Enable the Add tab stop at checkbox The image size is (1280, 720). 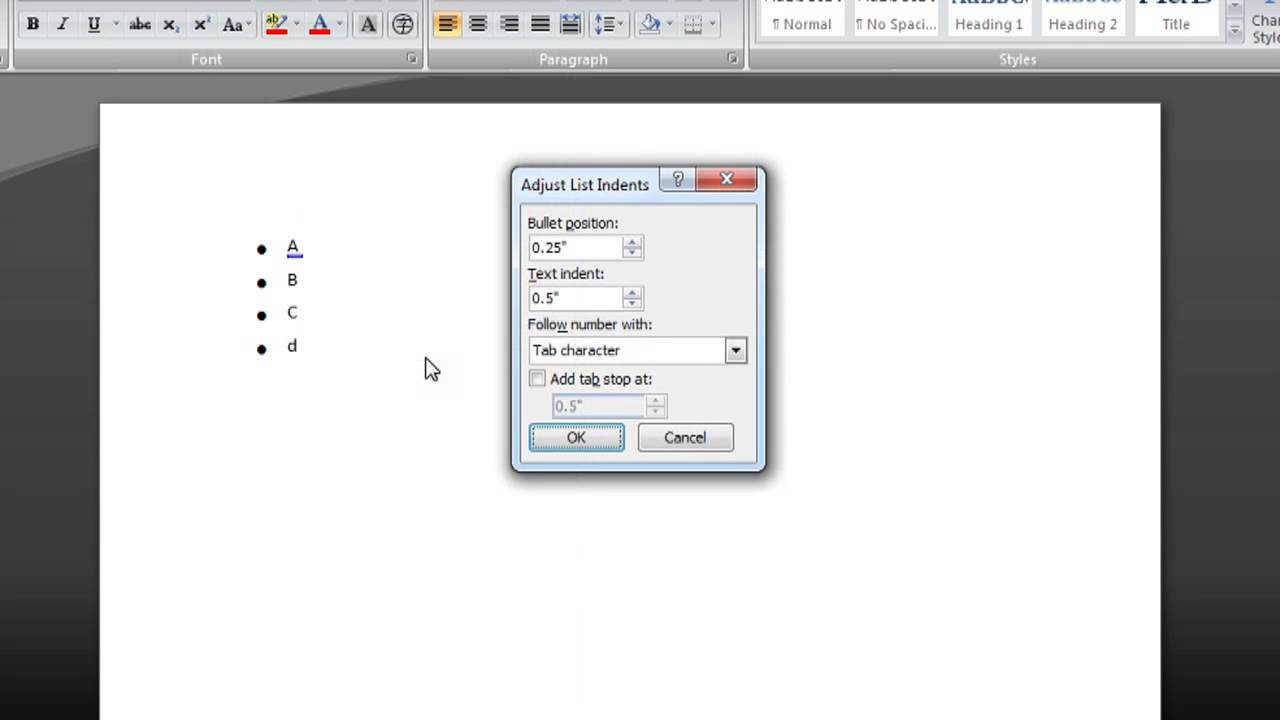538,379
